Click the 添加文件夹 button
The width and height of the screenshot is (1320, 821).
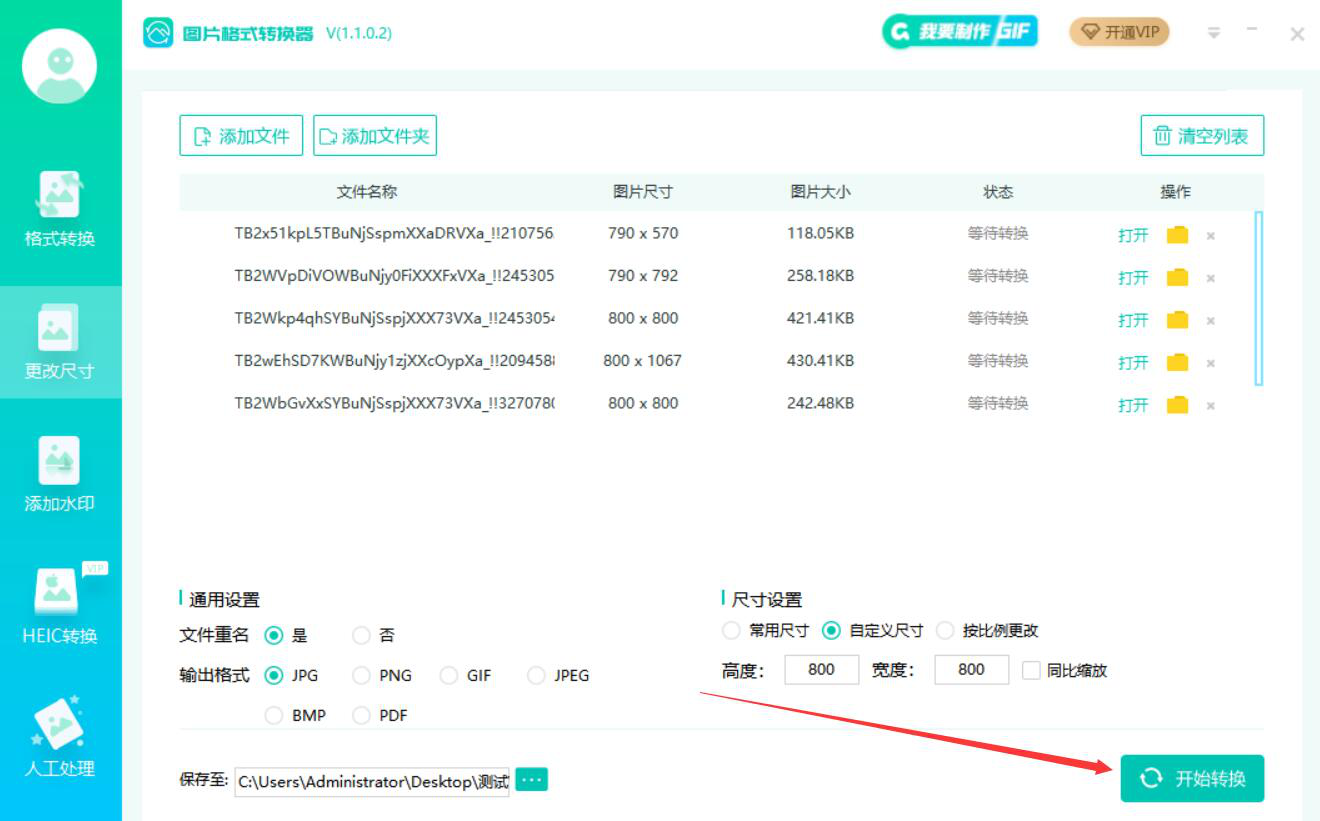375,136
